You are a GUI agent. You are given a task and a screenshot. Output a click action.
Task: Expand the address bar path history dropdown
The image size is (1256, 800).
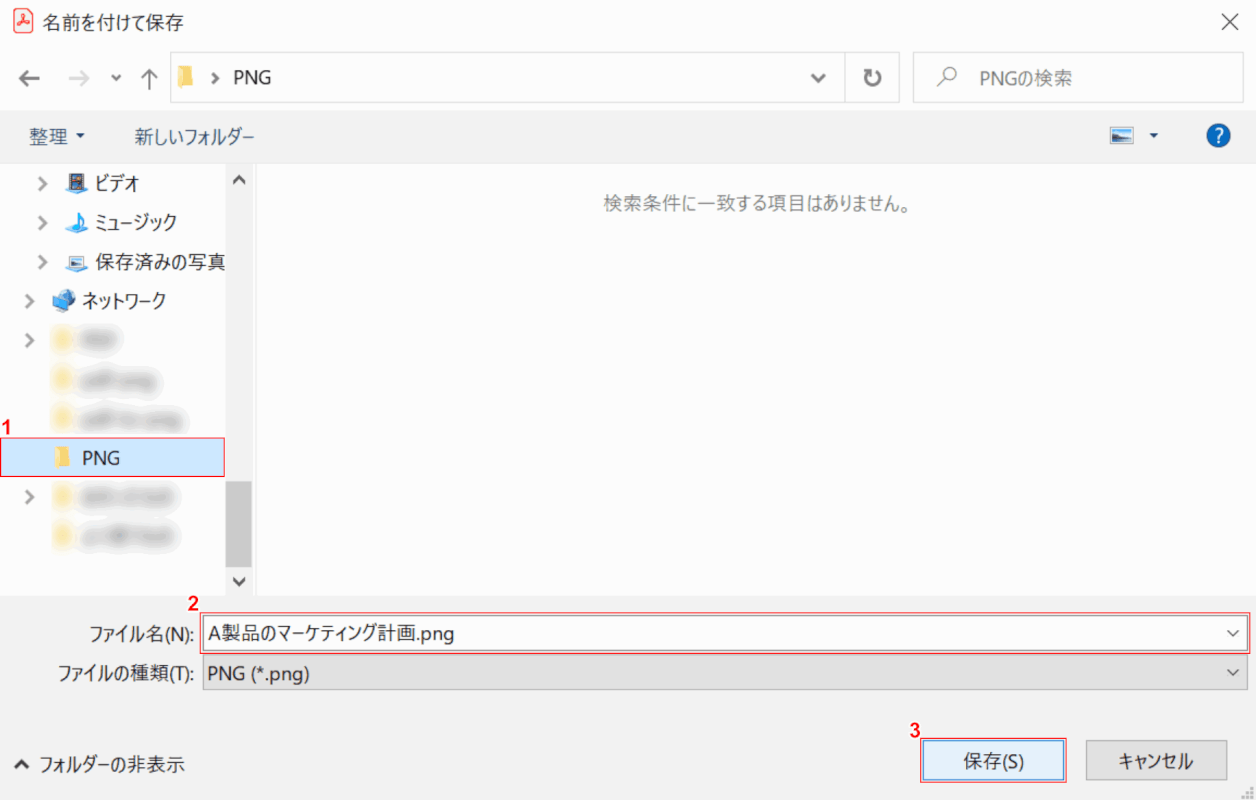pos(818,78)
